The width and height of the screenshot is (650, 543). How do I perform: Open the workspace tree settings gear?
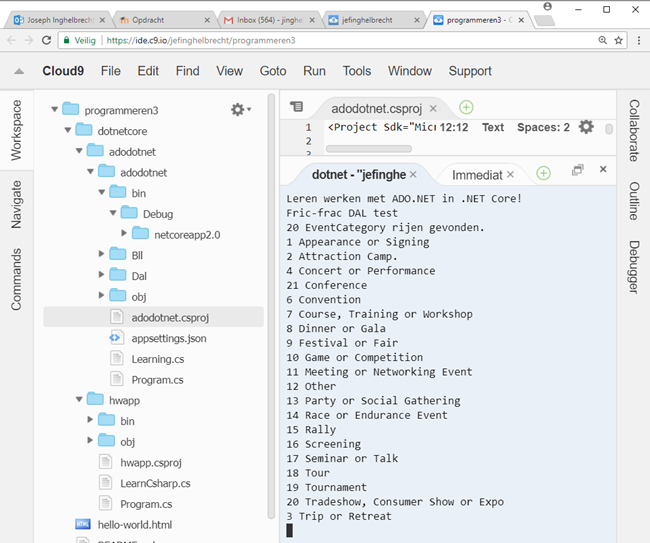pyautogui.click(x=240, y=109)
